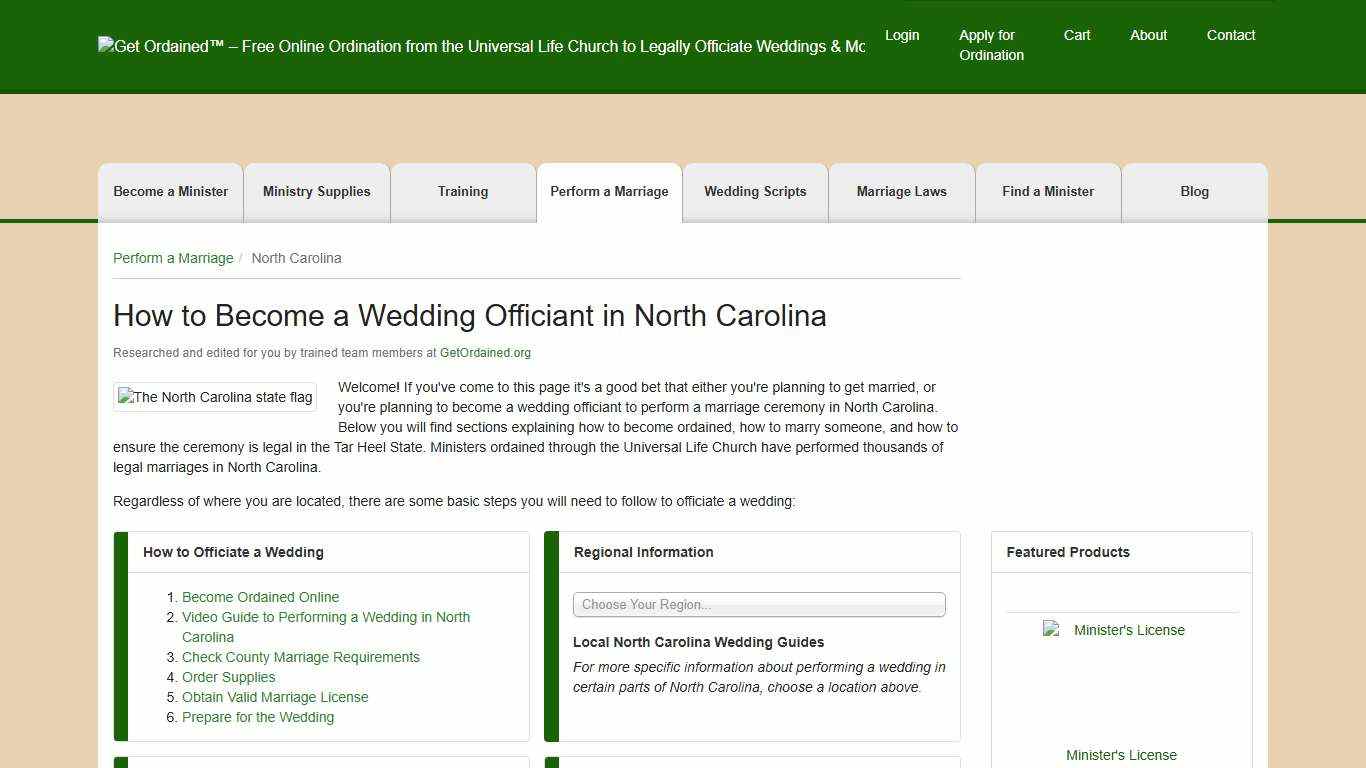Click Obtain Valid Marriage License

click(275, 697)
